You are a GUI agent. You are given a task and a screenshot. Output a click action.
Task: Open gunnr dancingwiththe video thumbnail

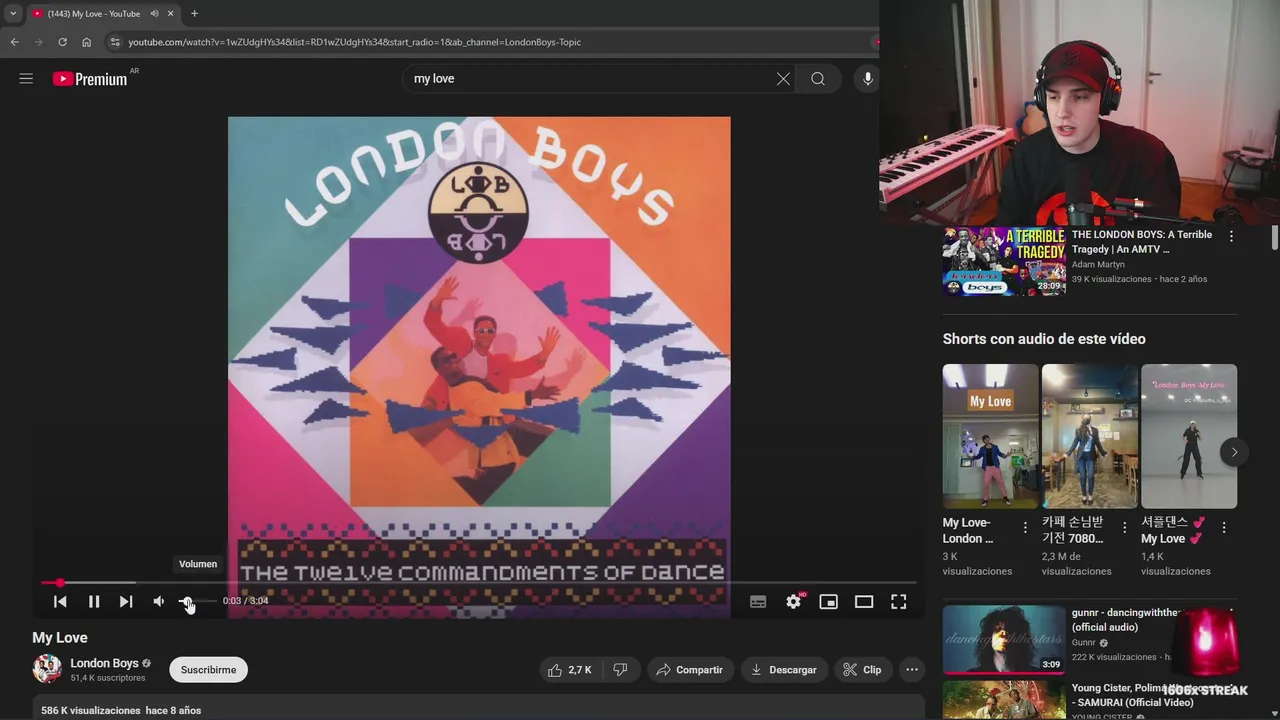coord(1004,639)
